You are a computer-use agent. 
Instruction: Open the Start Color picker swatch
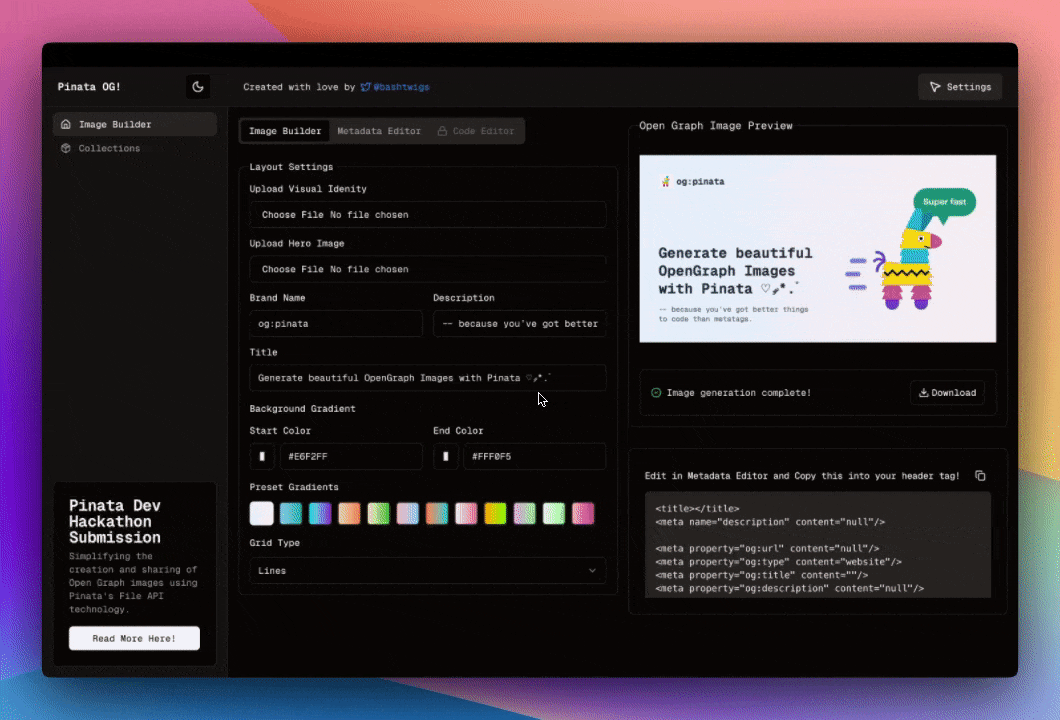[x=262, y=456]
